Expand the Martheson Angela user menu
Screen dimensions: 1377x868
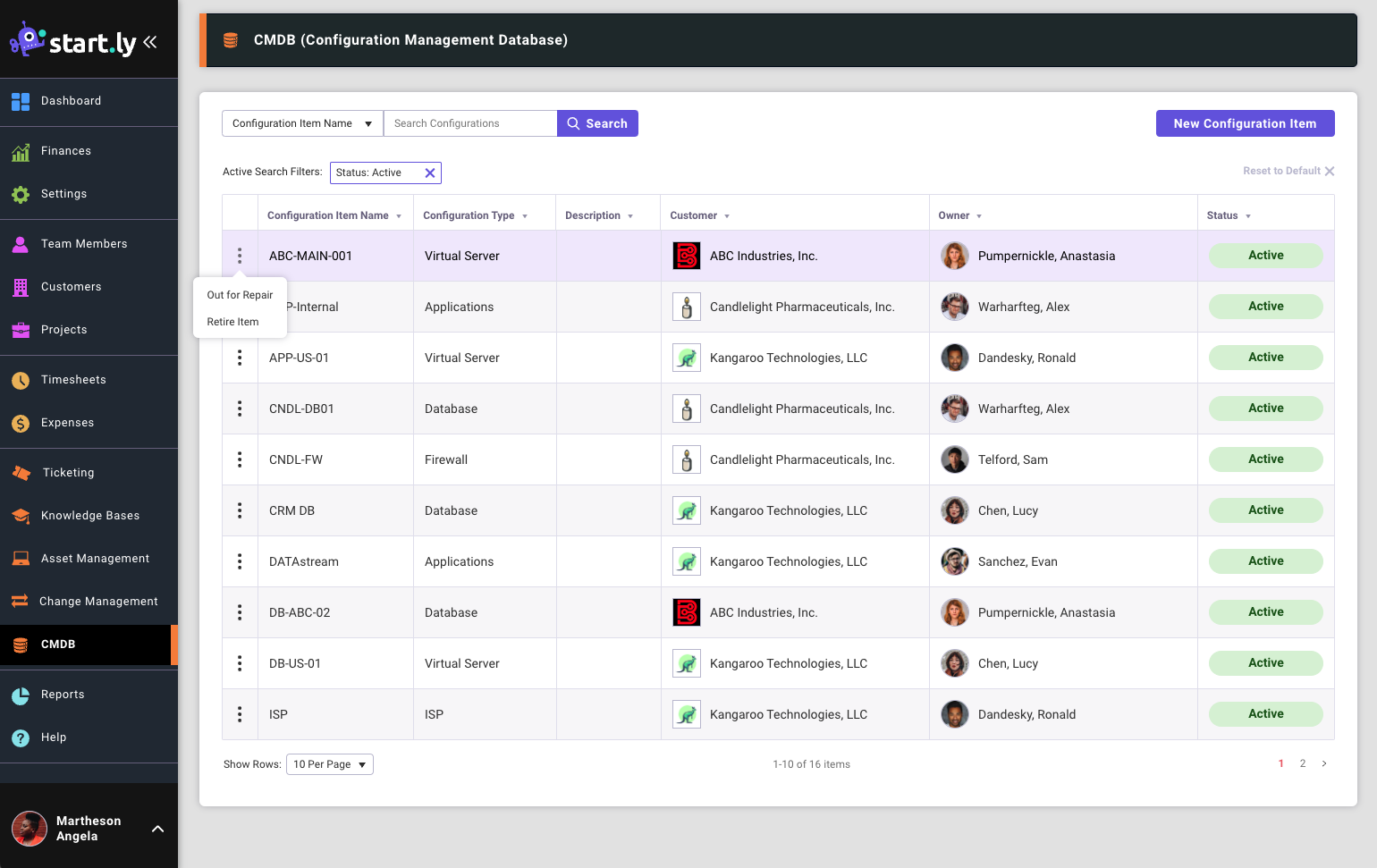point(157,829)
